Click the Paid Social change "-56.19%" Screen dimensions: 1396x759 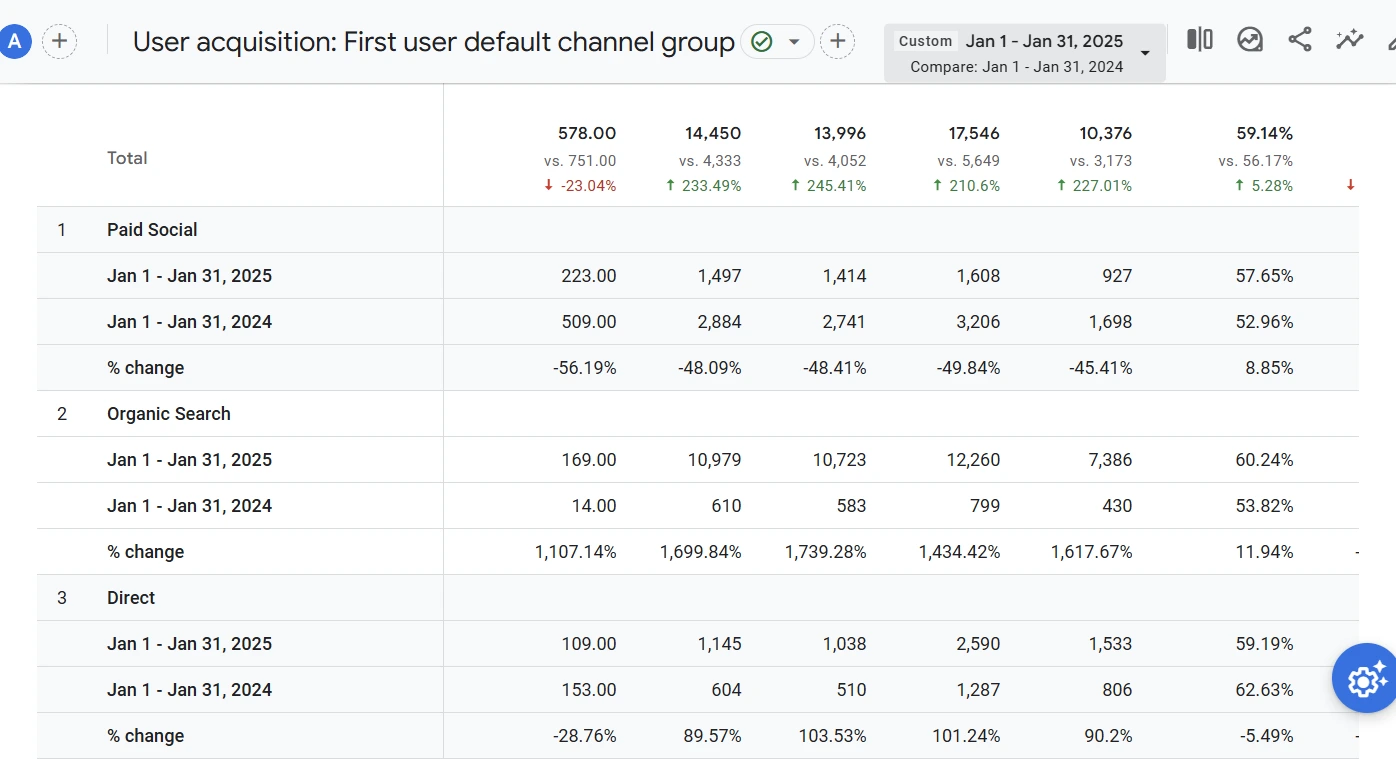pyautogui.click(x=585, y=368)
